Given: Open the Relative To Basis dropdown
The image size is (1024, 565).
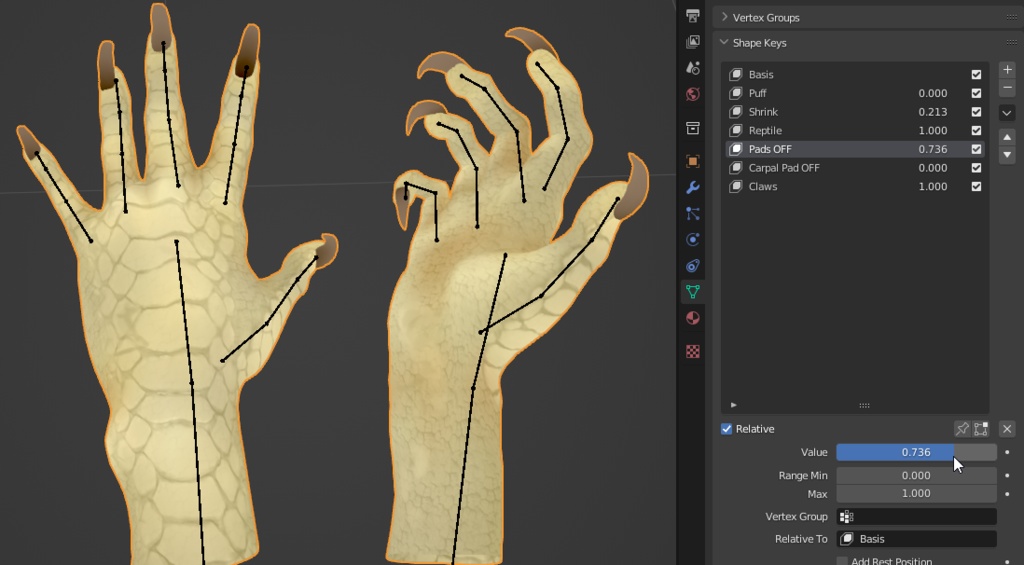Looking at the screenshot, I should [916, 539].
